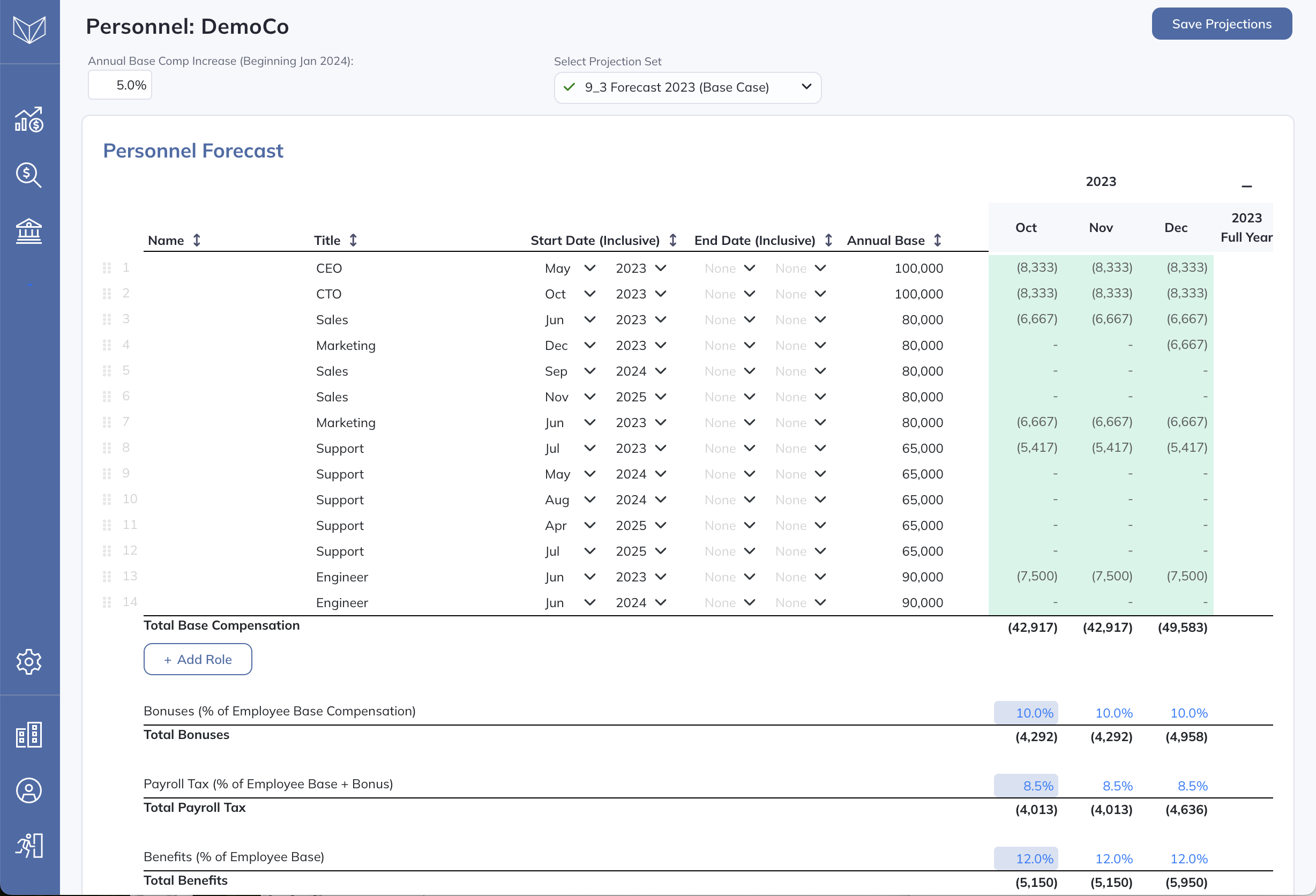1316x896 pixels.
Task: Open the user profile sidebar icon
Action: 29,790
